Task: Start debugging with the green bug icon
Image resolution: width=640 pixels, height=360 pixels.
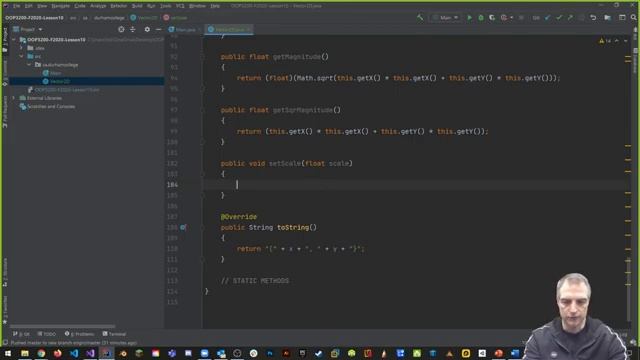Action: point(481,18)
